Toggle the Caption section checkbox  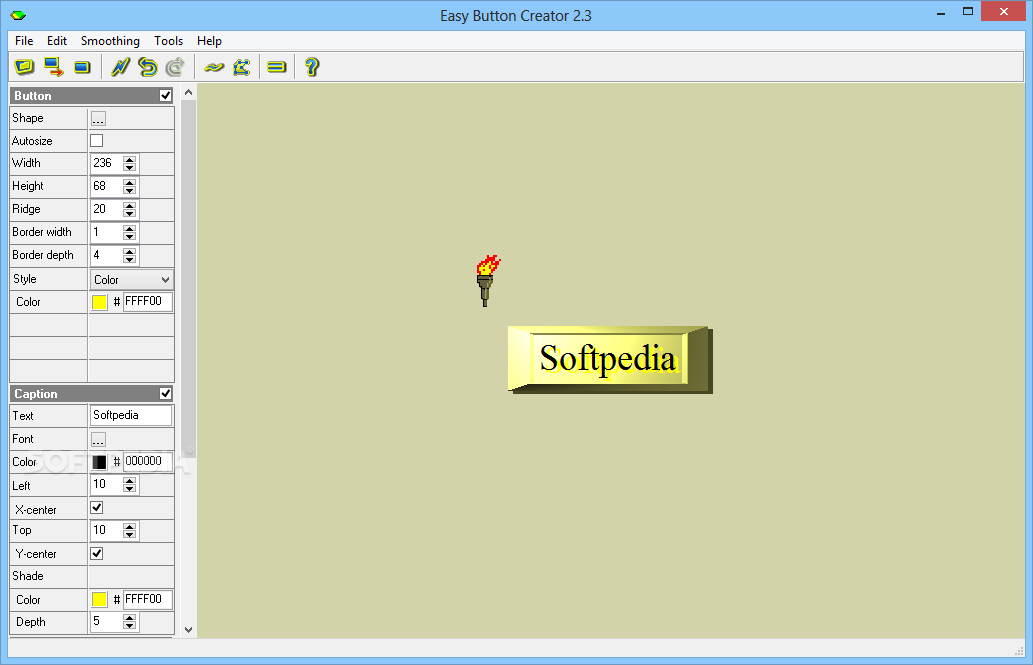[x=165, y=393]
